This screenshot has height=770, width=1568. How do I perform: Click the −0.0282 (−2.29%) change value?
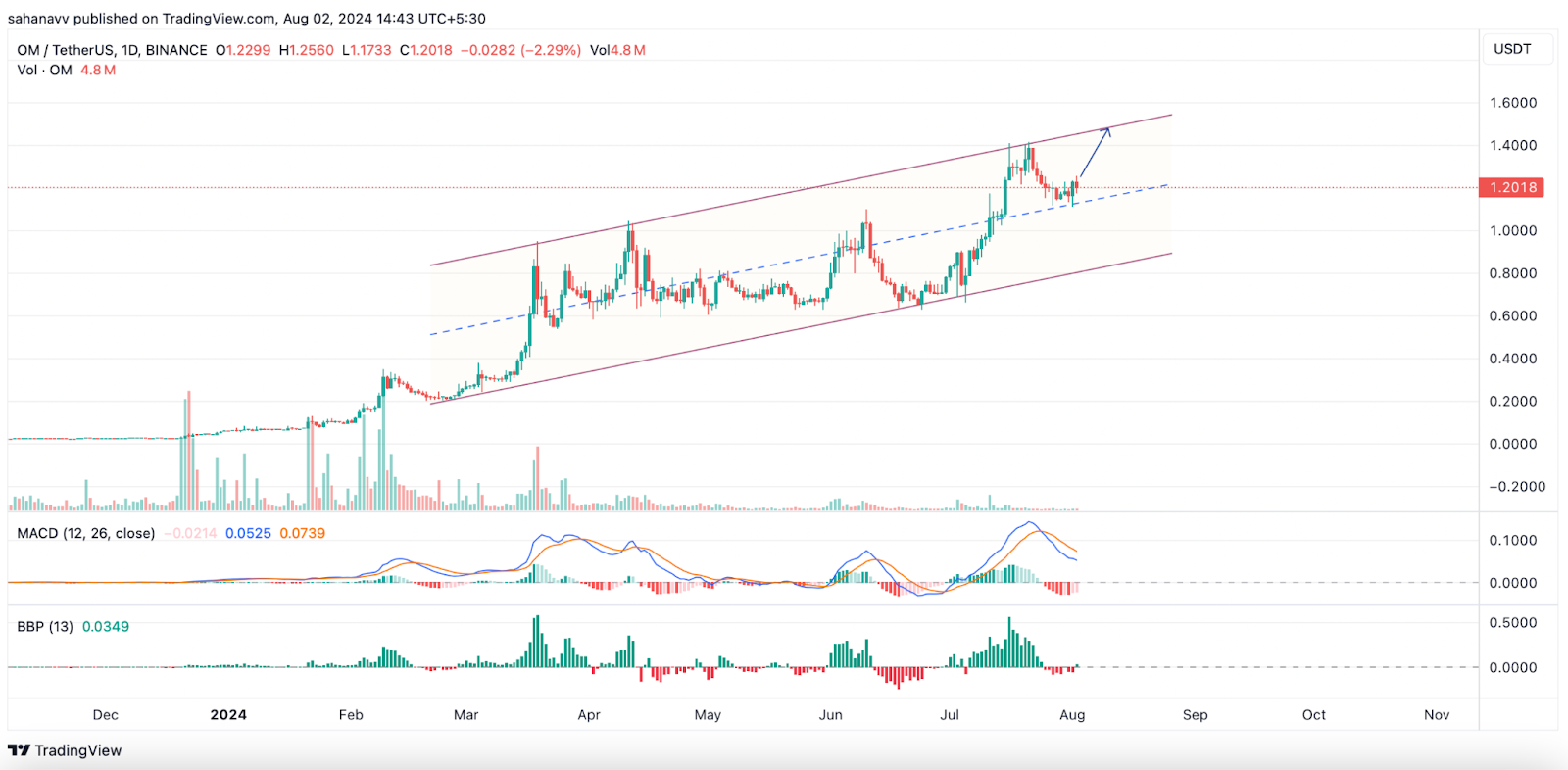(521, 50)
